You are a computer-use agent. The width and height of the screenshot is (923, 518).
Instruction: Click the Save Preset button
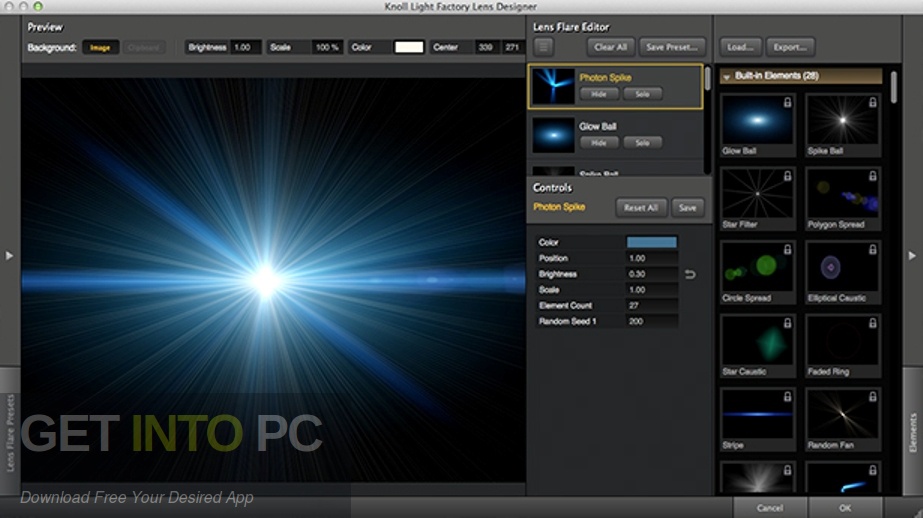[672, 47]
